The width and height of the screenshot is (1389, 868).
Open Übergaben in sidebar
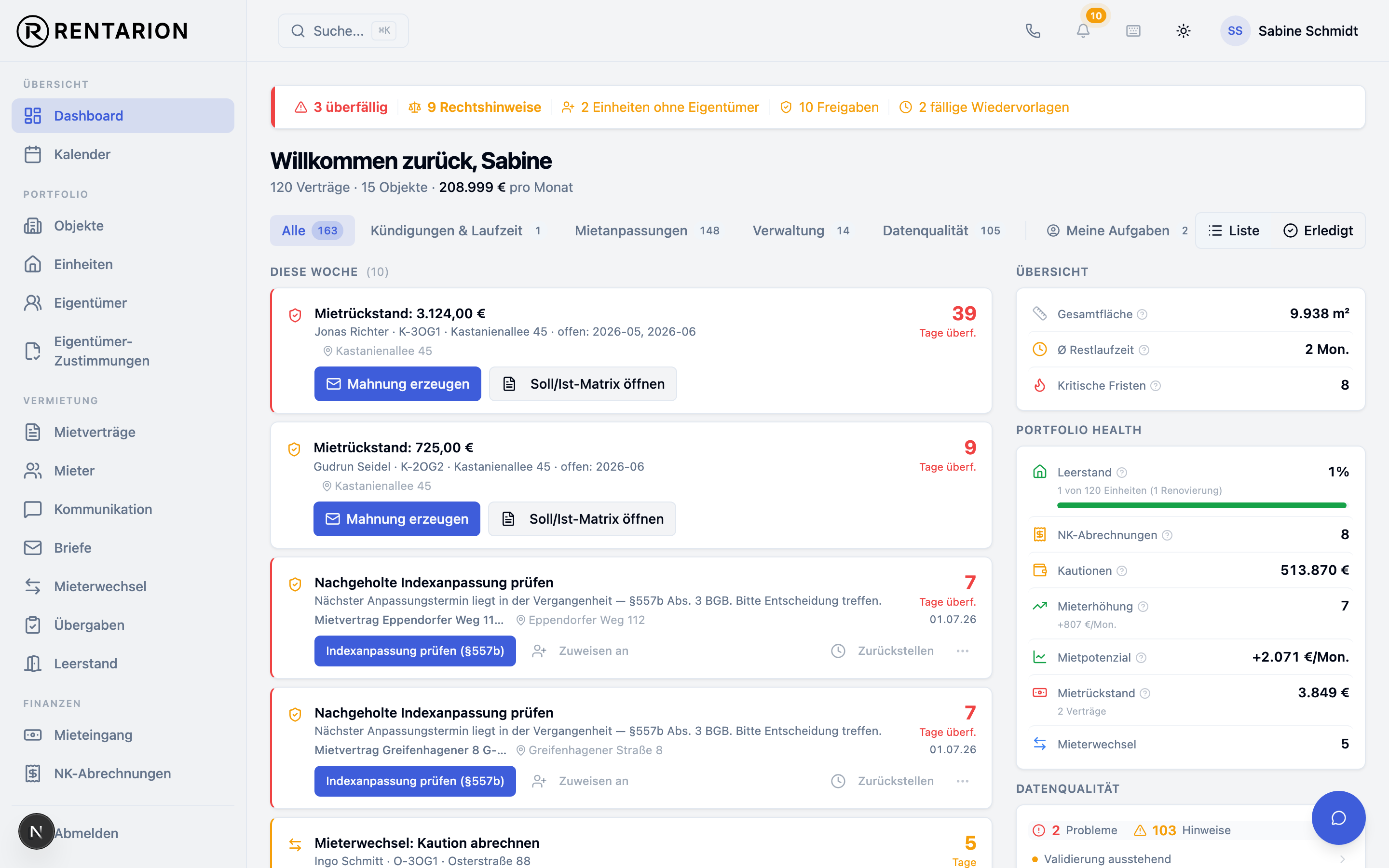coord(123,624)
